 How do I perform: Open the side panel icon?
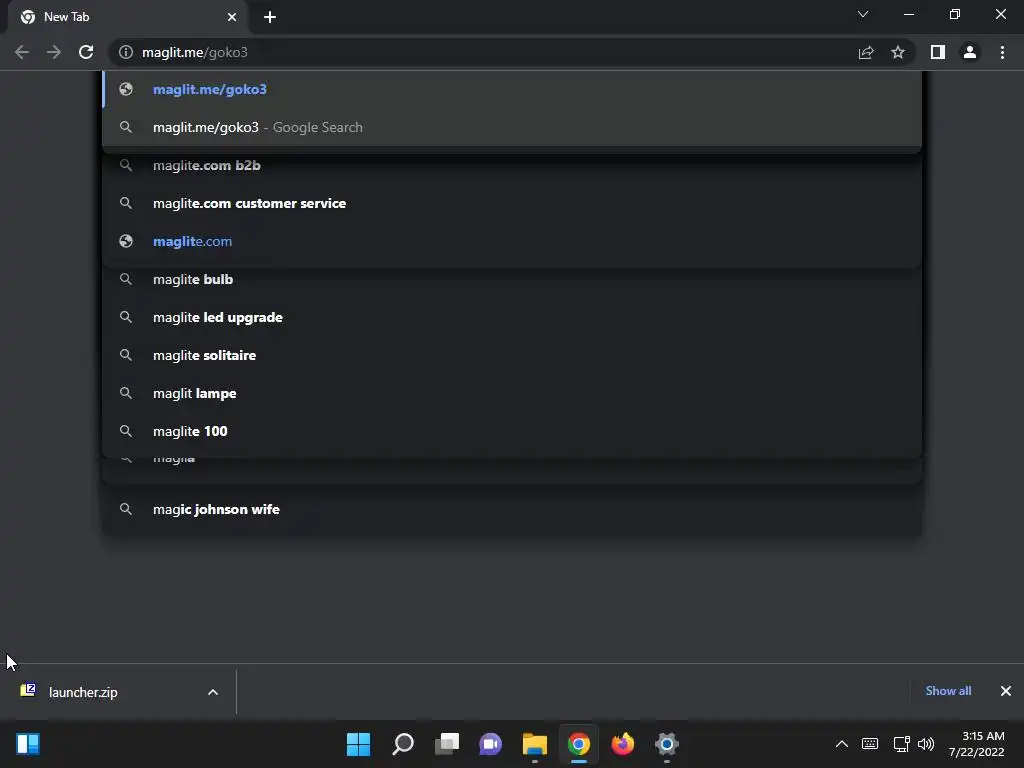[938, 52]
